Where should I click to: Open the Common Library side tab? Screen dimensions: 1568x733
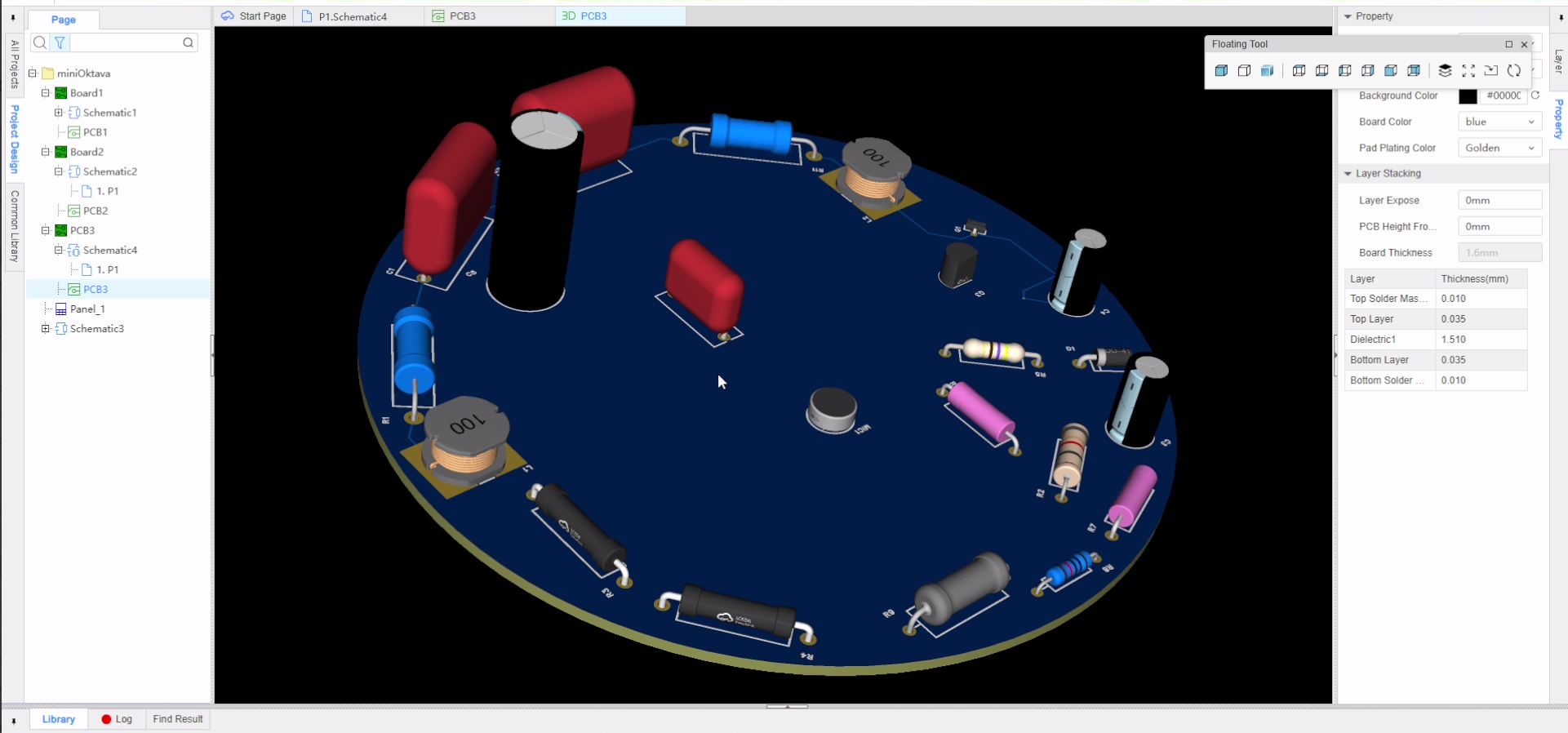click(x=14, y=226)
